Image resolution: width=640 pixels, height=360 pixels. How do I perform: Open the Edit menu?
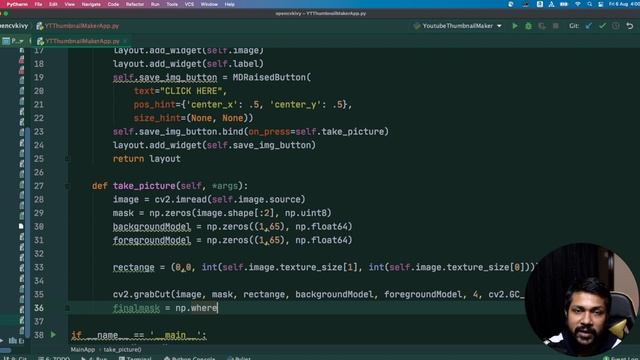53,4
